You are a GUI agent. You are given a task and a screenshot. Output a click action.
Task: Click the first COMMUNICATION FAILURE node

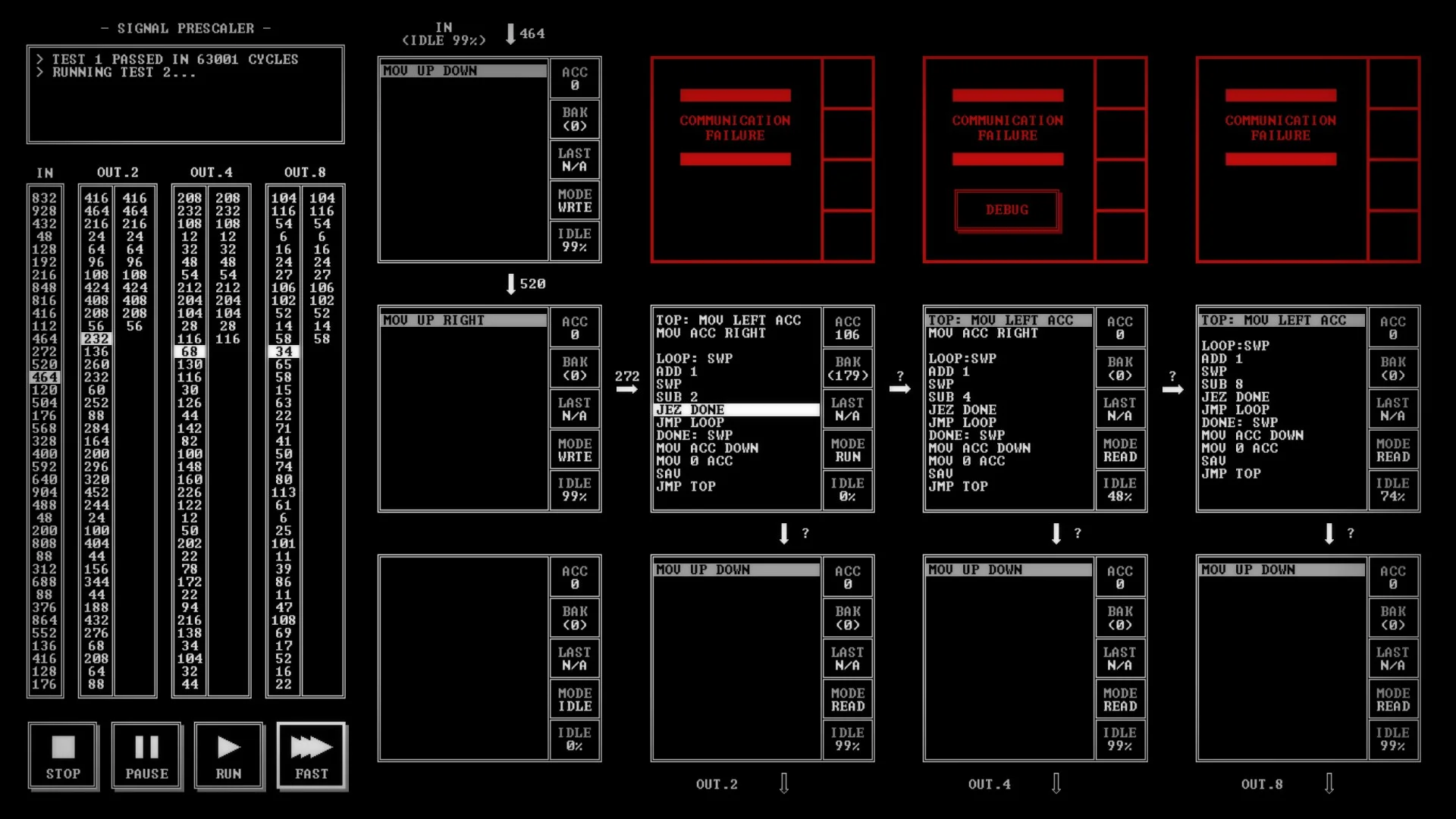pyautogui.click(x=762, y=160)
